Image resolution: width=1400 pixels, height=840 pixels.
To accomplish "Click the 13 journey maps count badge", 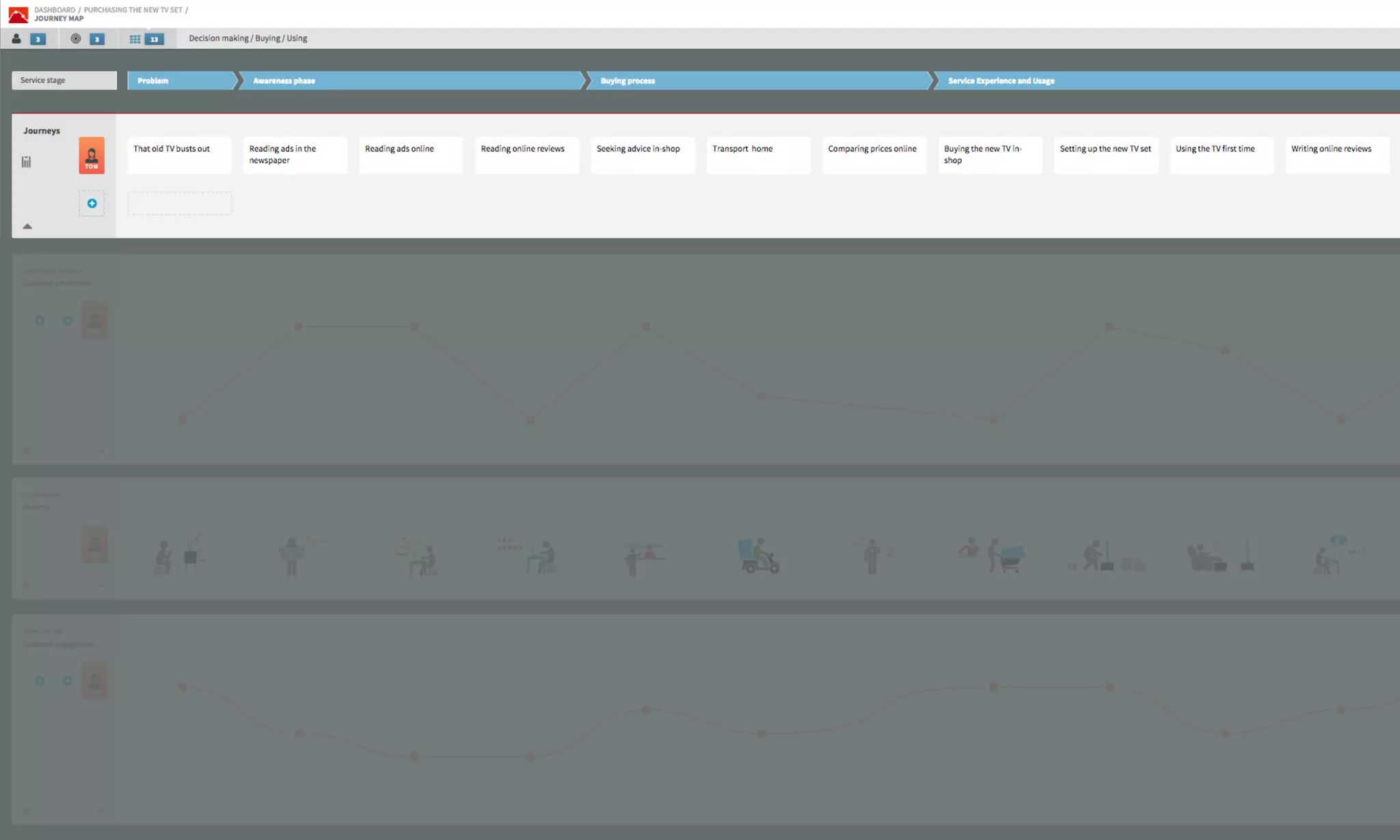I will point(154,39).
